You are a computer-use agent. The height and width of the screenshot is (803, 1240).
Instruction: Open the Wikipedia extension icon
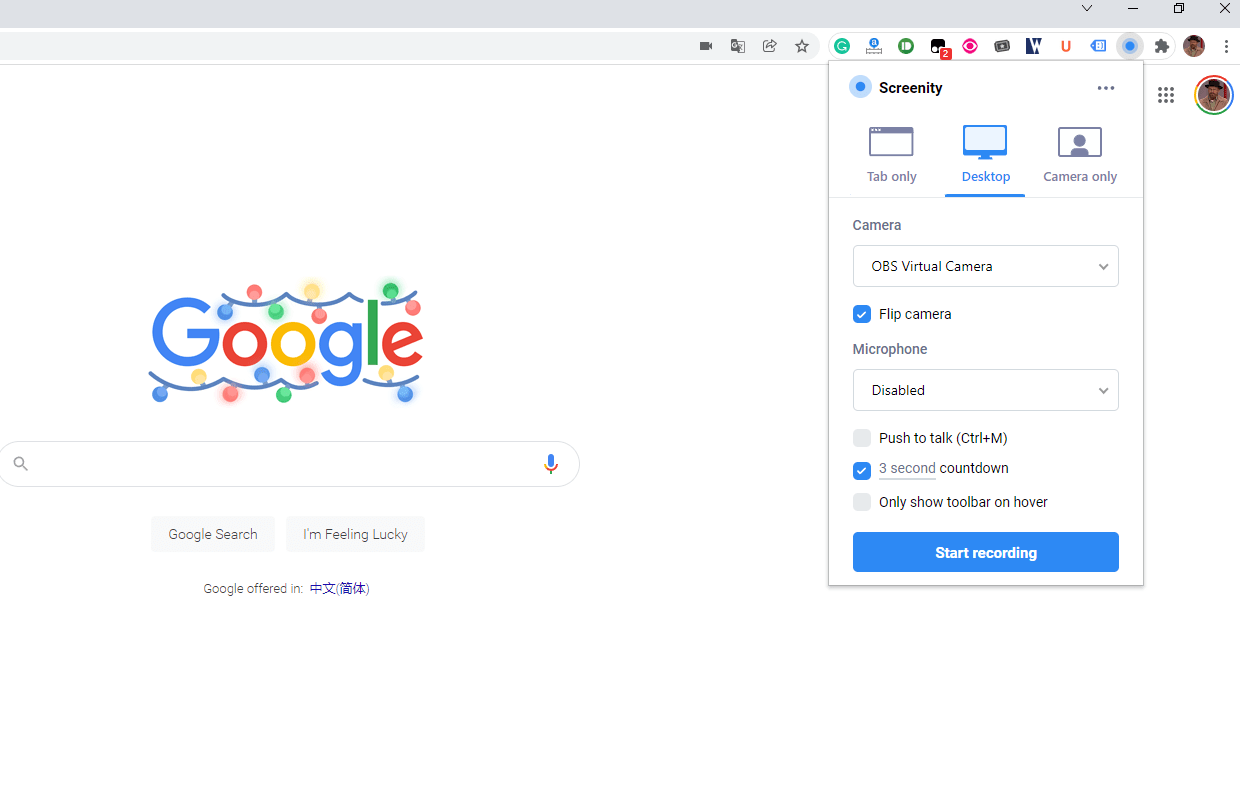pos(1034,46)
